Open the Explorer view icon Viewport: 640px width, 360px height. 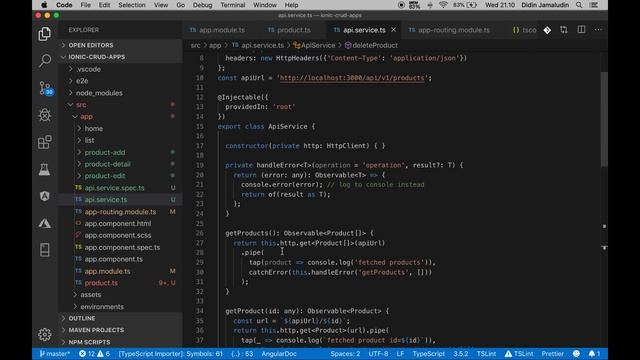(44, 34)
